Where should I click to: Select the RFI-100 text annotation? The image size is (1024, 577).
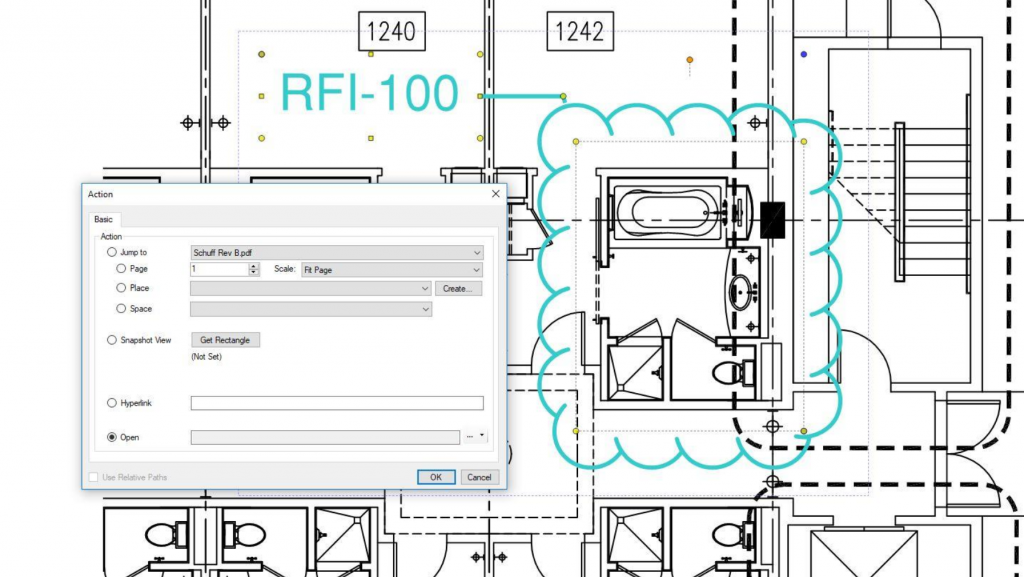[x=370, y=93]
